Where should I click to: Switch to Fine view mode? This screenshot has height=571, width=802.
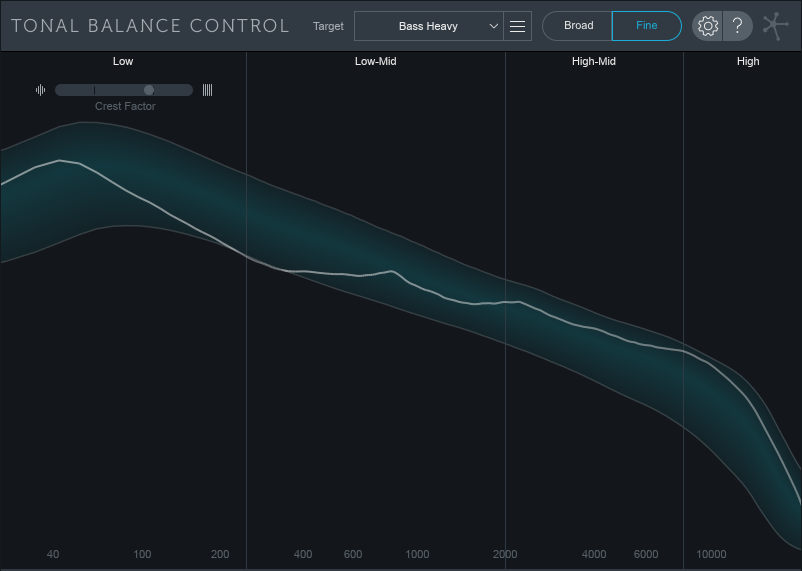[646, 26]
